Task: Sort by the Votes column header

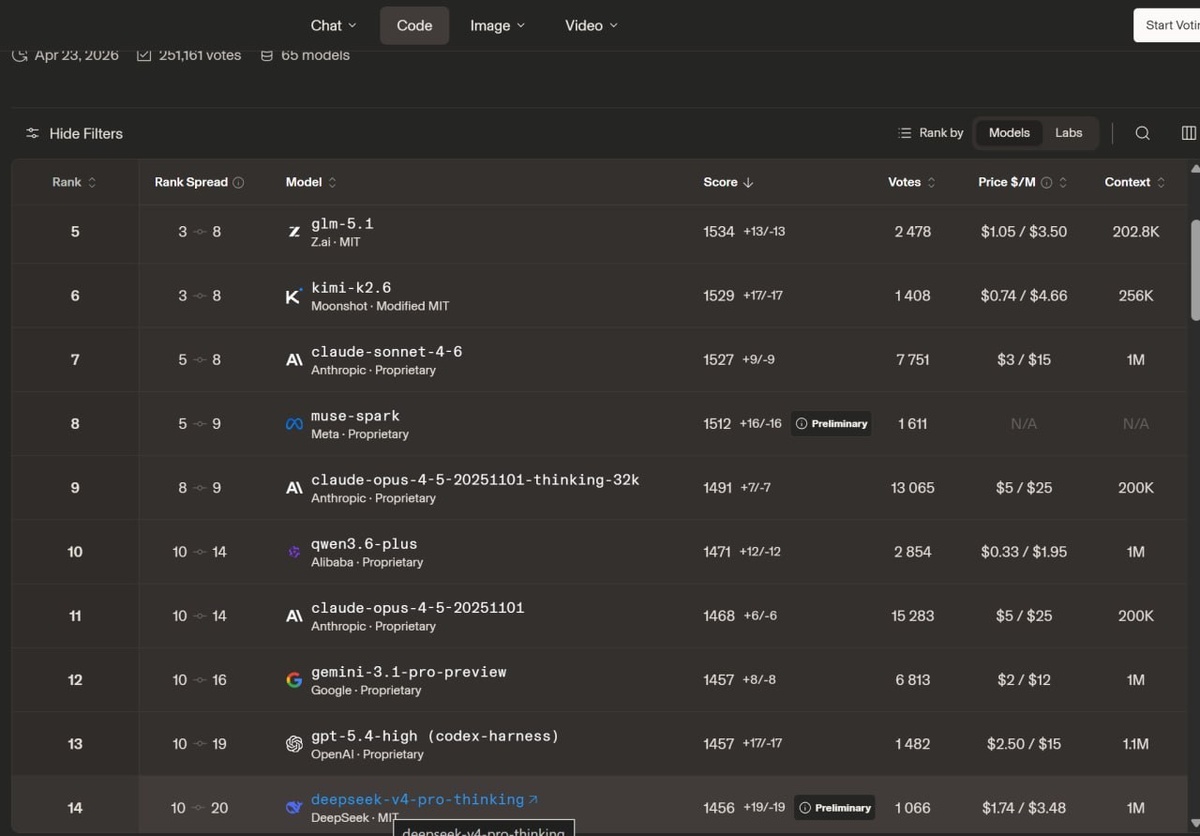Action: click(x=912, y=182)
